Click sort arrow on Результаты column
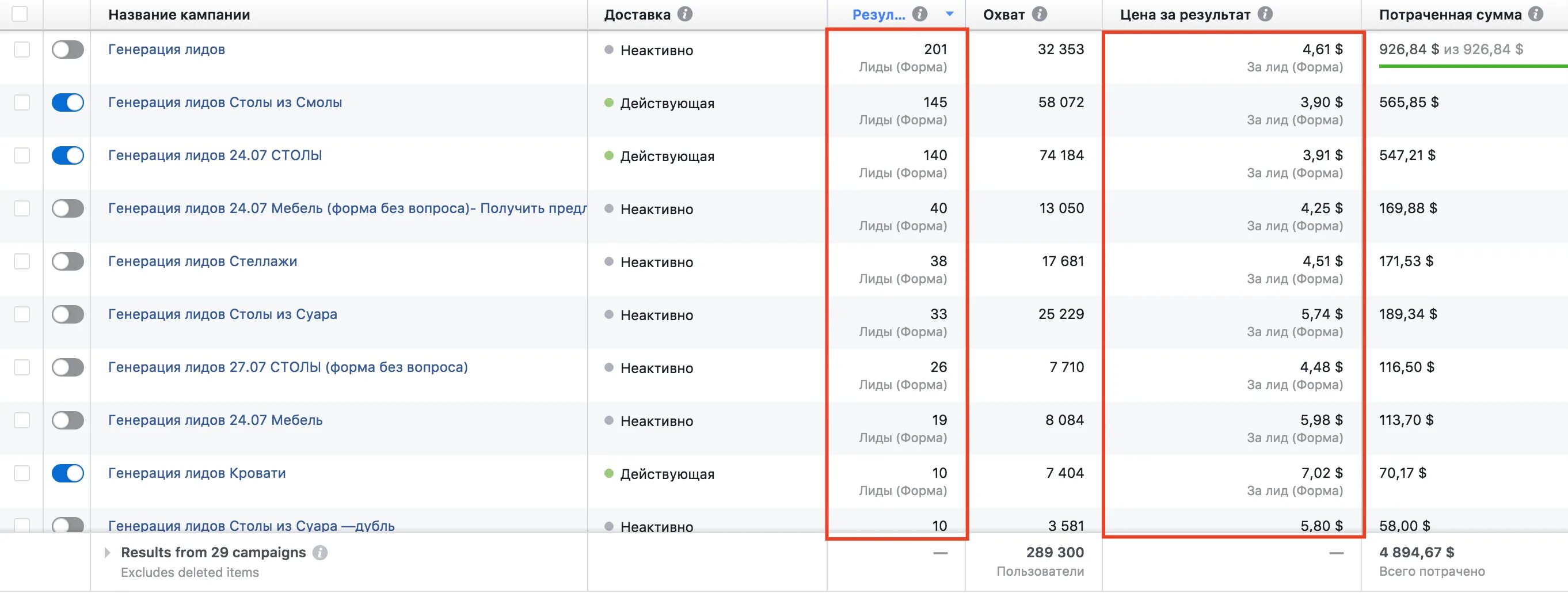This screenshot has height=593, width=1568. tap(950, 14)
